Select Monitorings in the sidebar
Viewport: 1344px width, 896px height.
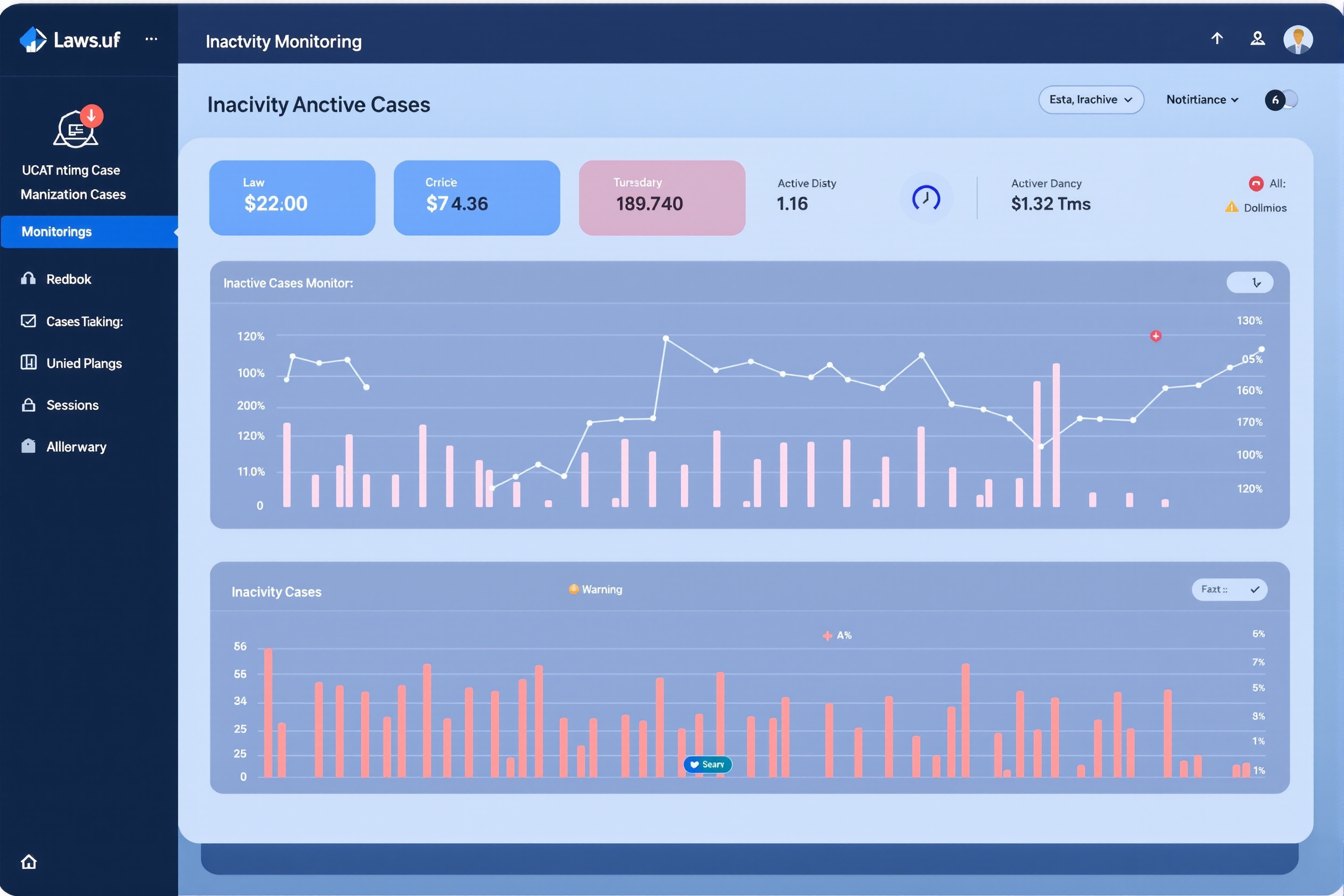pos(89,232)
